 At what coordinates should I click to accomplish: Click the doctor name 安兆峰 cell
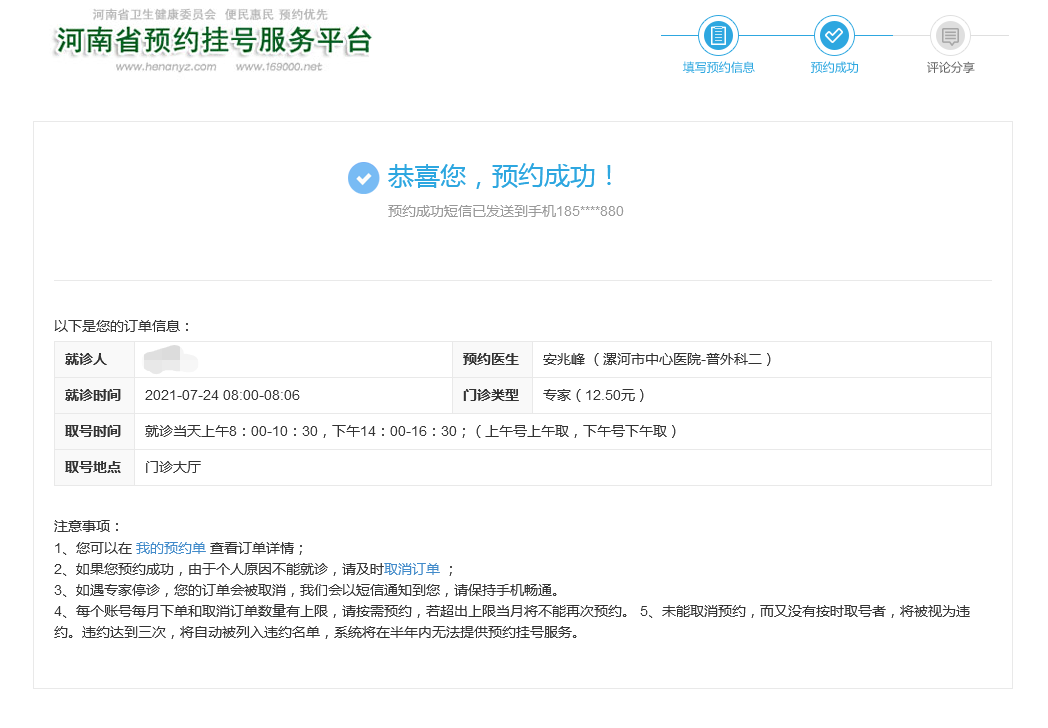657,360
